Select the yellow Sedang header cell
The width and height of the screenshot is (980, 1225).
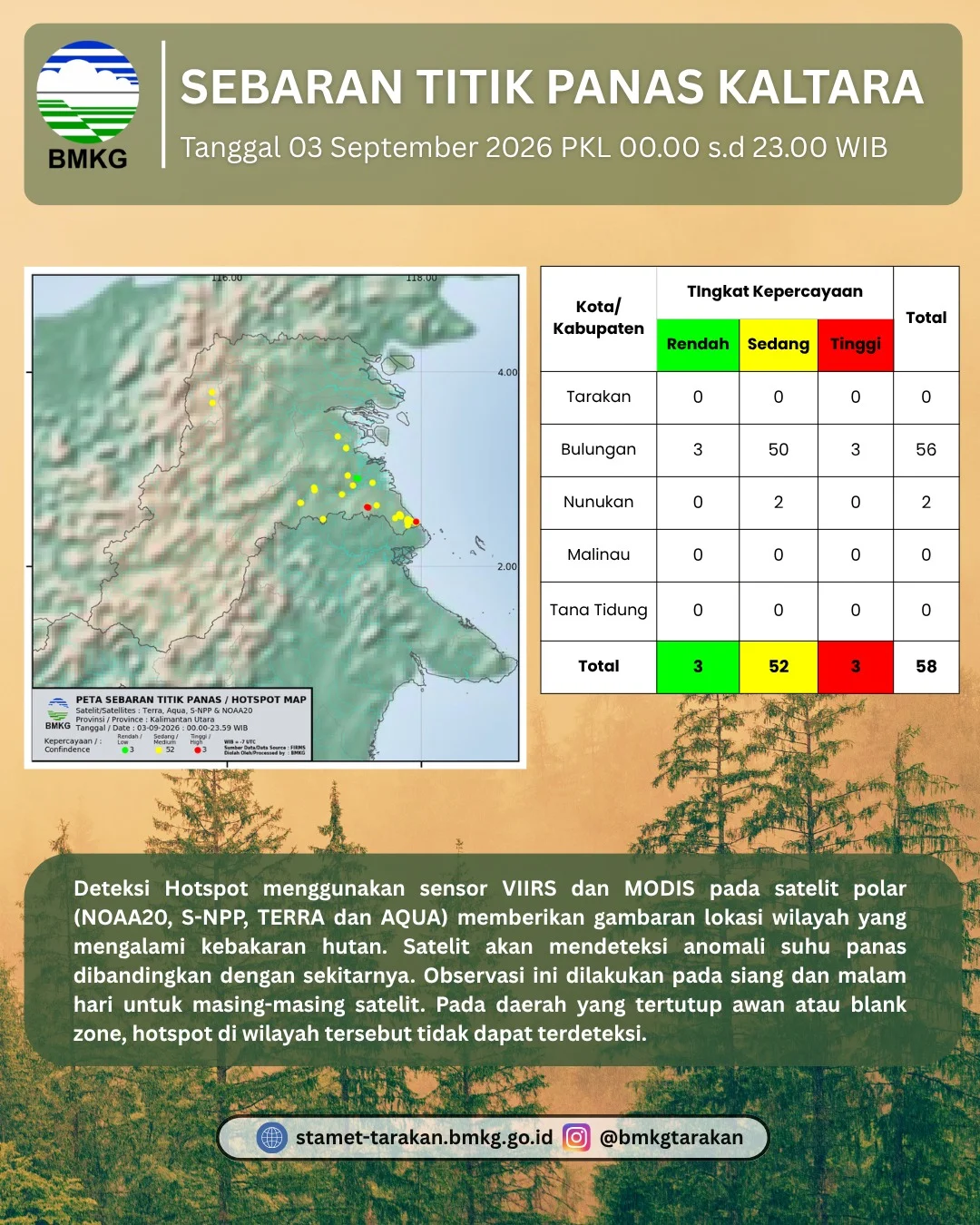click(779, 345)
